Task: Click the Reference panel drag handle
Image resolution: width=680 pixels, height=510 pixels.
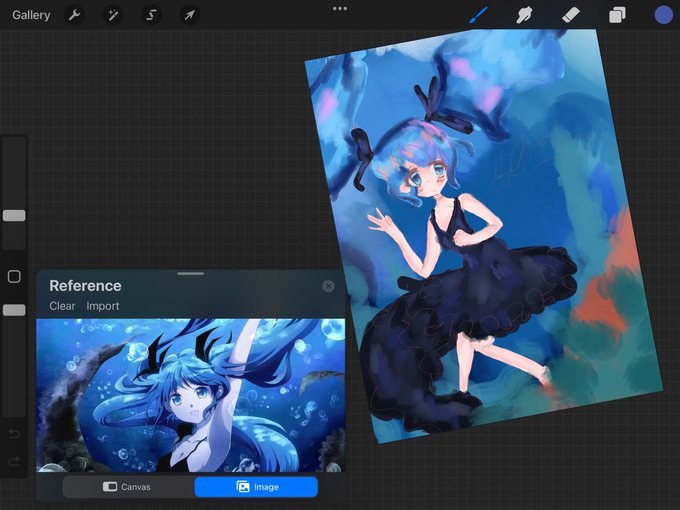Action: [x=191, y=274]
